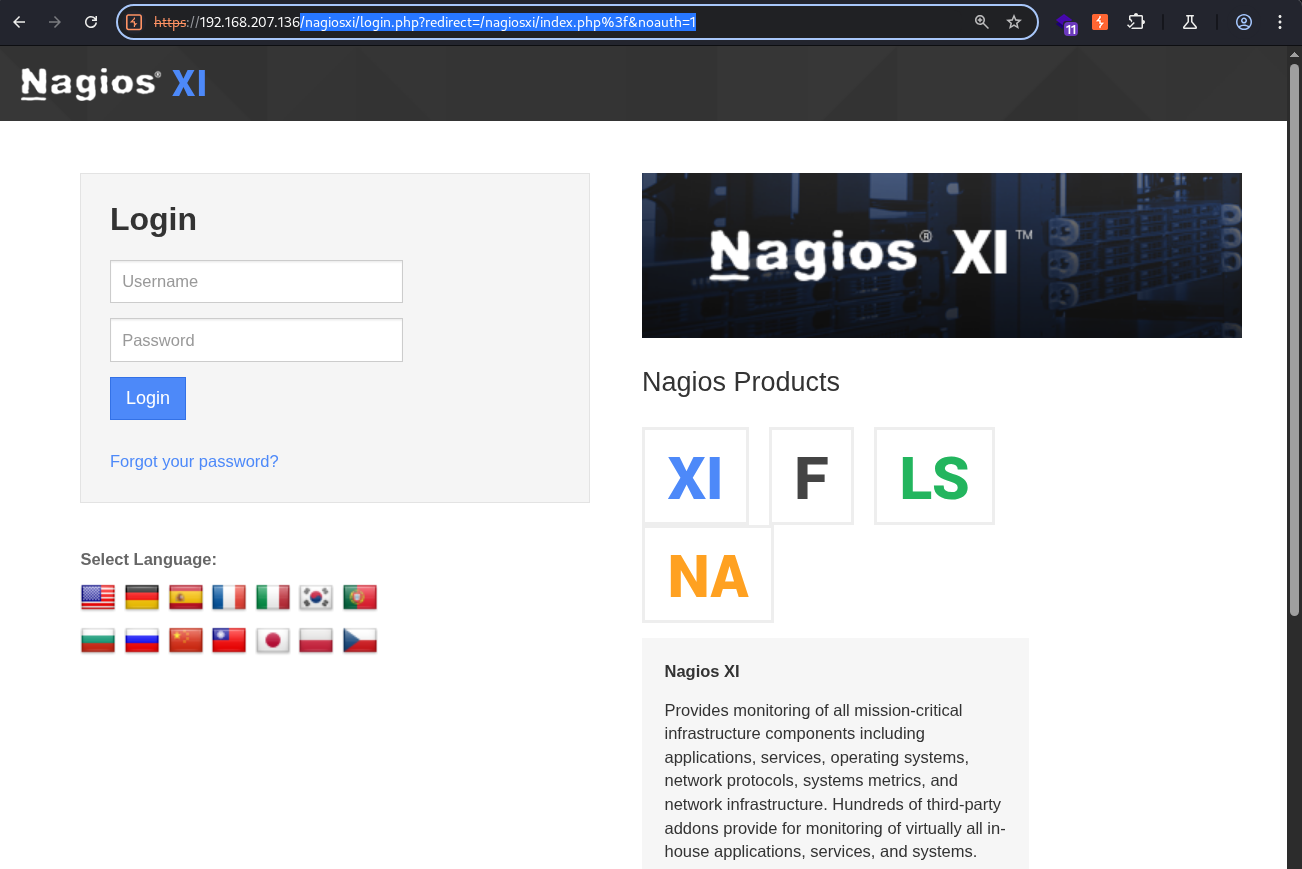Pick Polish using the Poland flag
The width and height of the screenshot is (1302, 869).
(x=316, y=640)
